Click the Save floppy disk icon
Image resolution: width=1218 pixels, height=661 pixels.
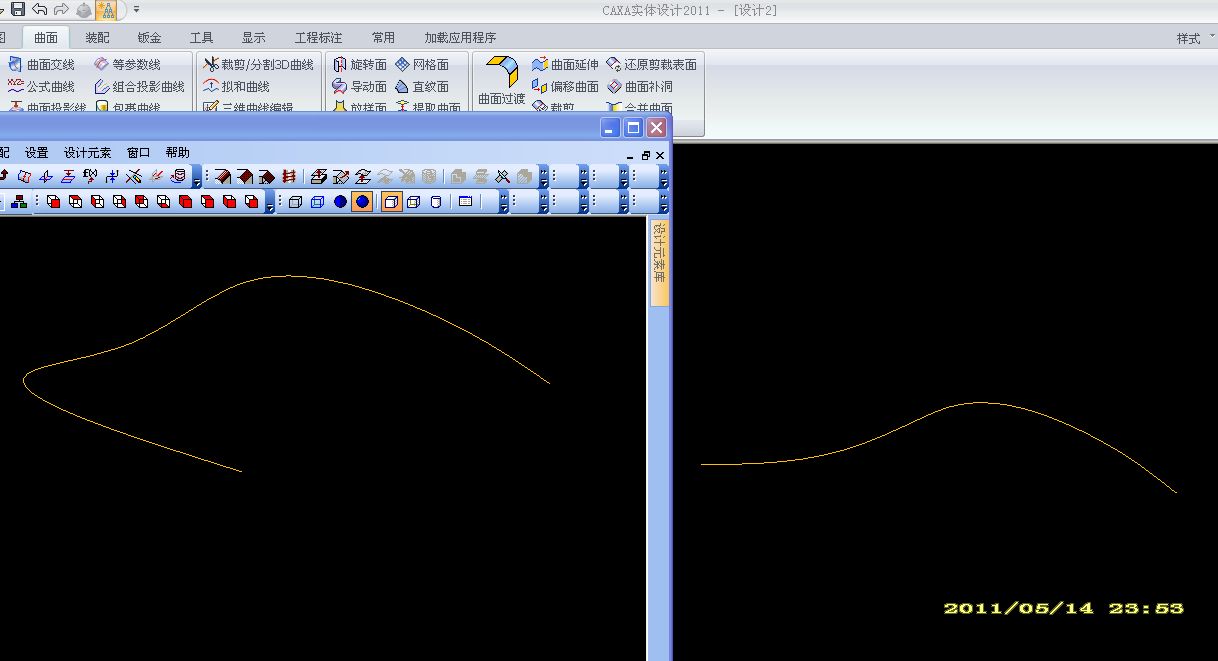pos(17,9)
